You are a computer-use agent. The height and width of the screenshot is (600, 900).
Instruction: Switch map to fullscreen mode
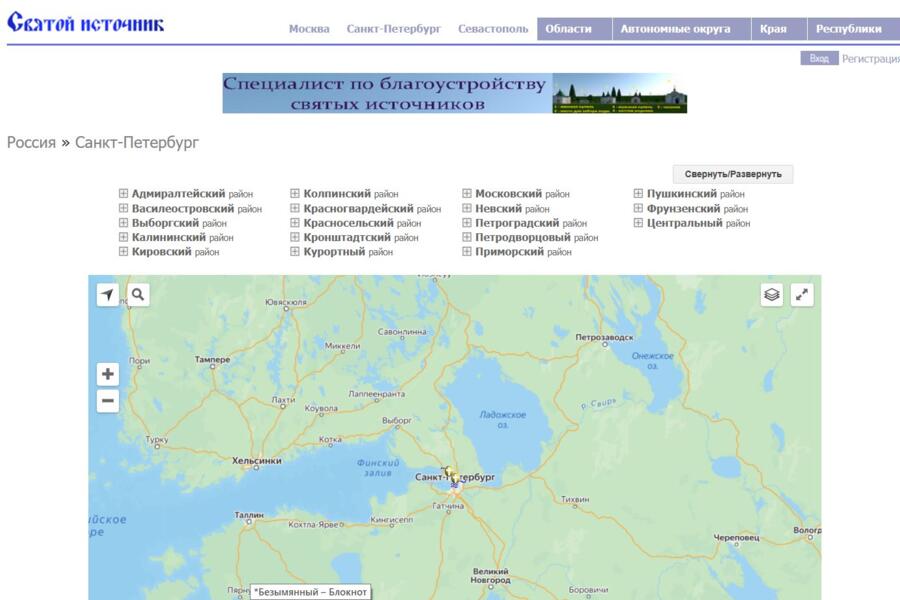click(802, 294)
